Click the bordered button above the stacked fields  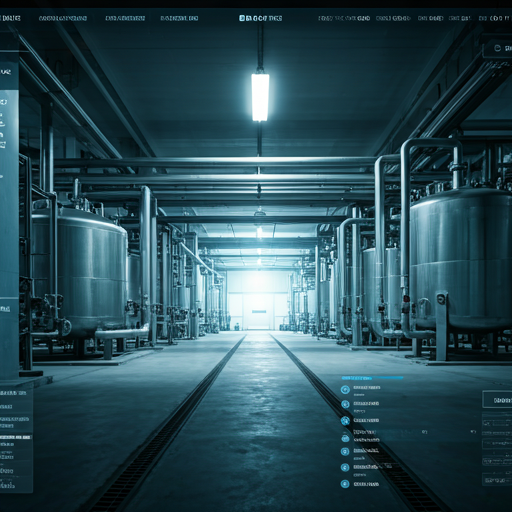click(497, 399)
